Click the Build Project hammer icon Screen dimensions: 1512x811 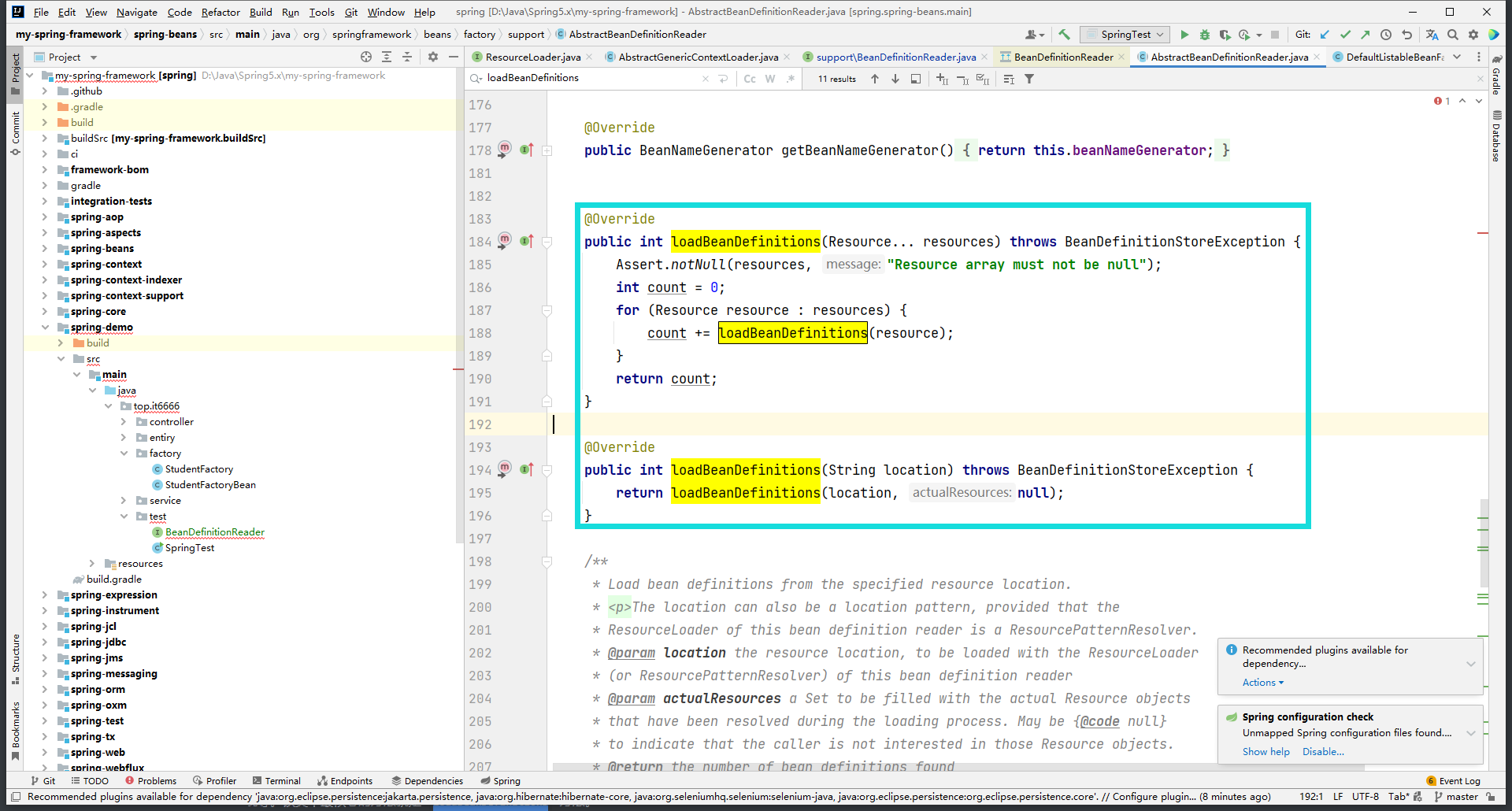tap(1064, 35)
